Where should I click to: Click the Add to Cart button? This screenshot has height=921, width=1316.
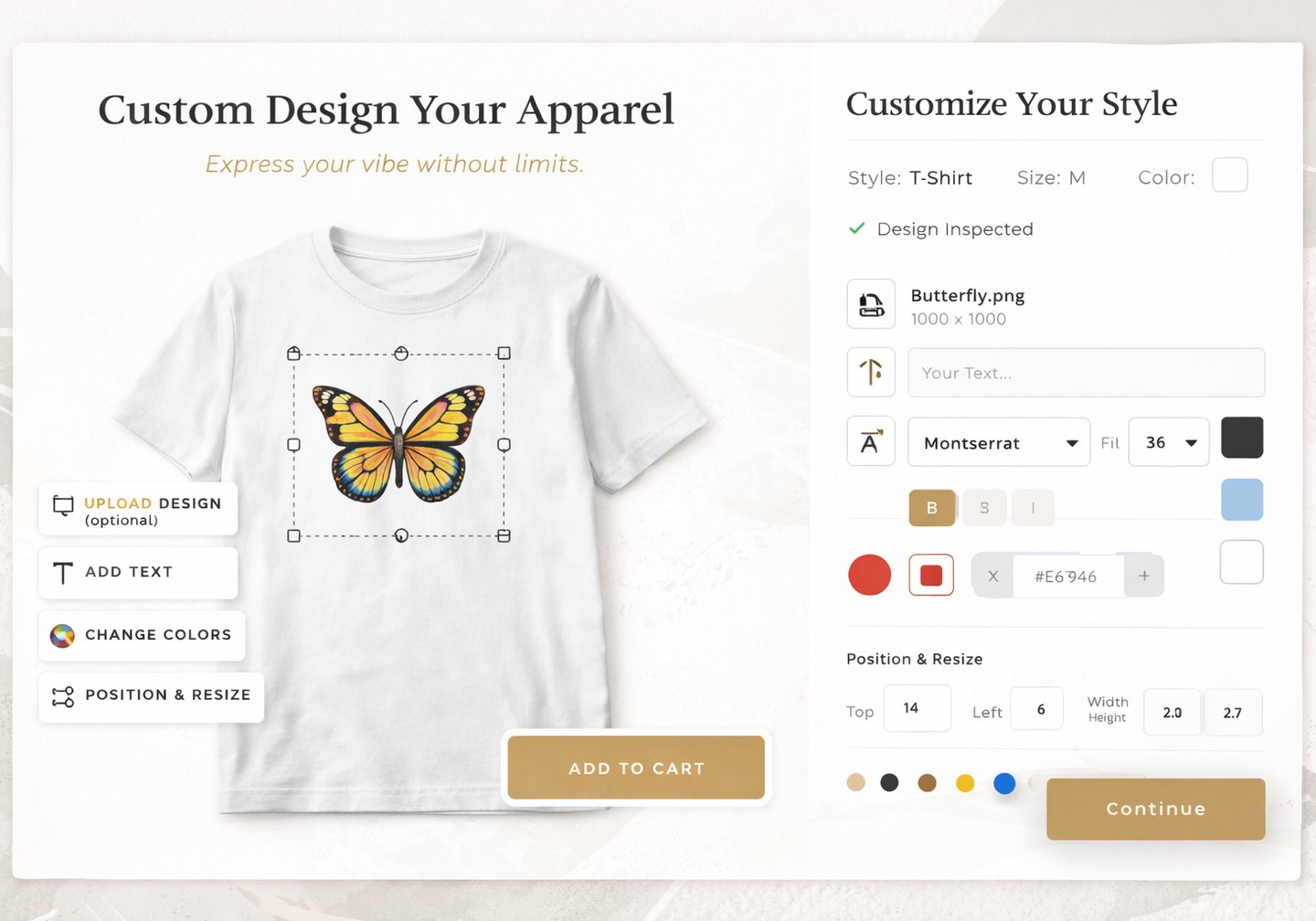point(636,767)
